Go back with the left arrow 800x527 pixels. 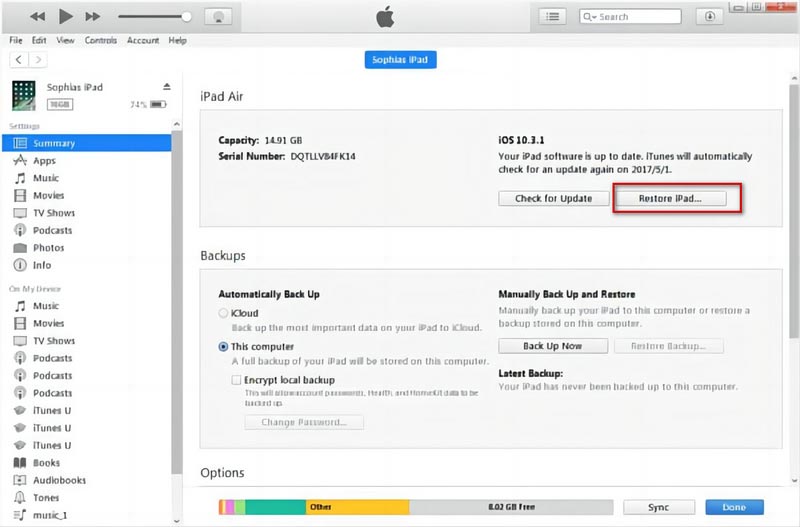point(19,60)
